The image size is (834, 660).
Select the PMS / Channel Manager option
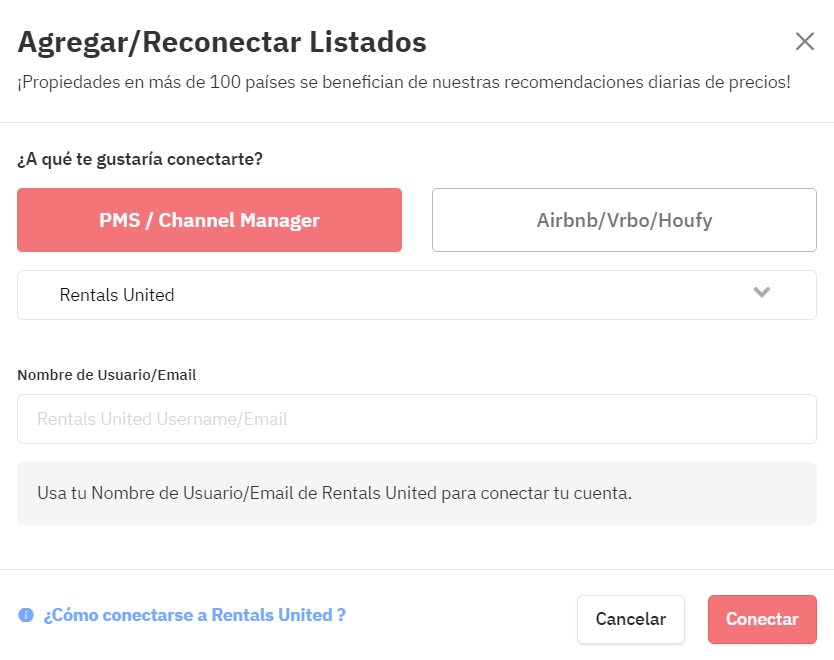click(x=209, y=220)
